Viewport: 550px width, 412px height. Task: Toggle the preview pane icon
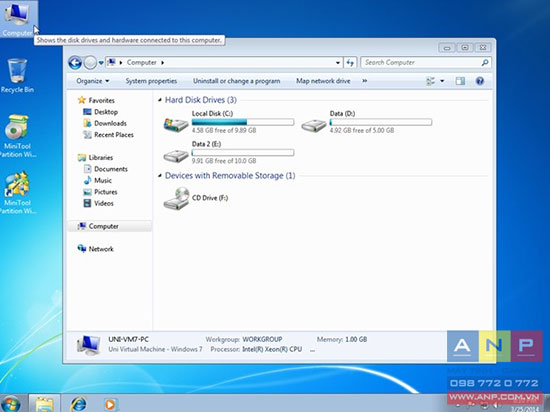coord(460,81)
